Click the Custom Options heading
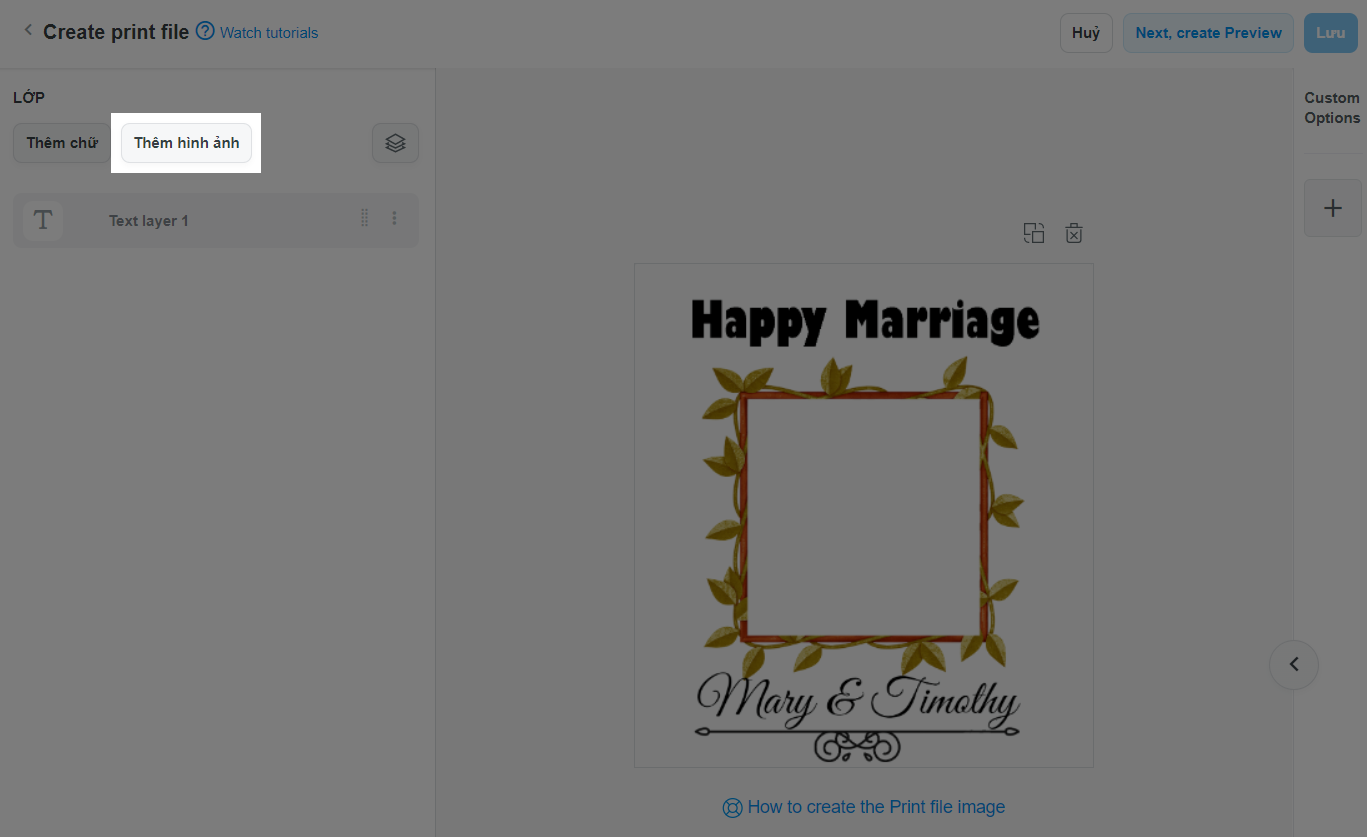1367x837 pixels. (x=1332, y=108)
